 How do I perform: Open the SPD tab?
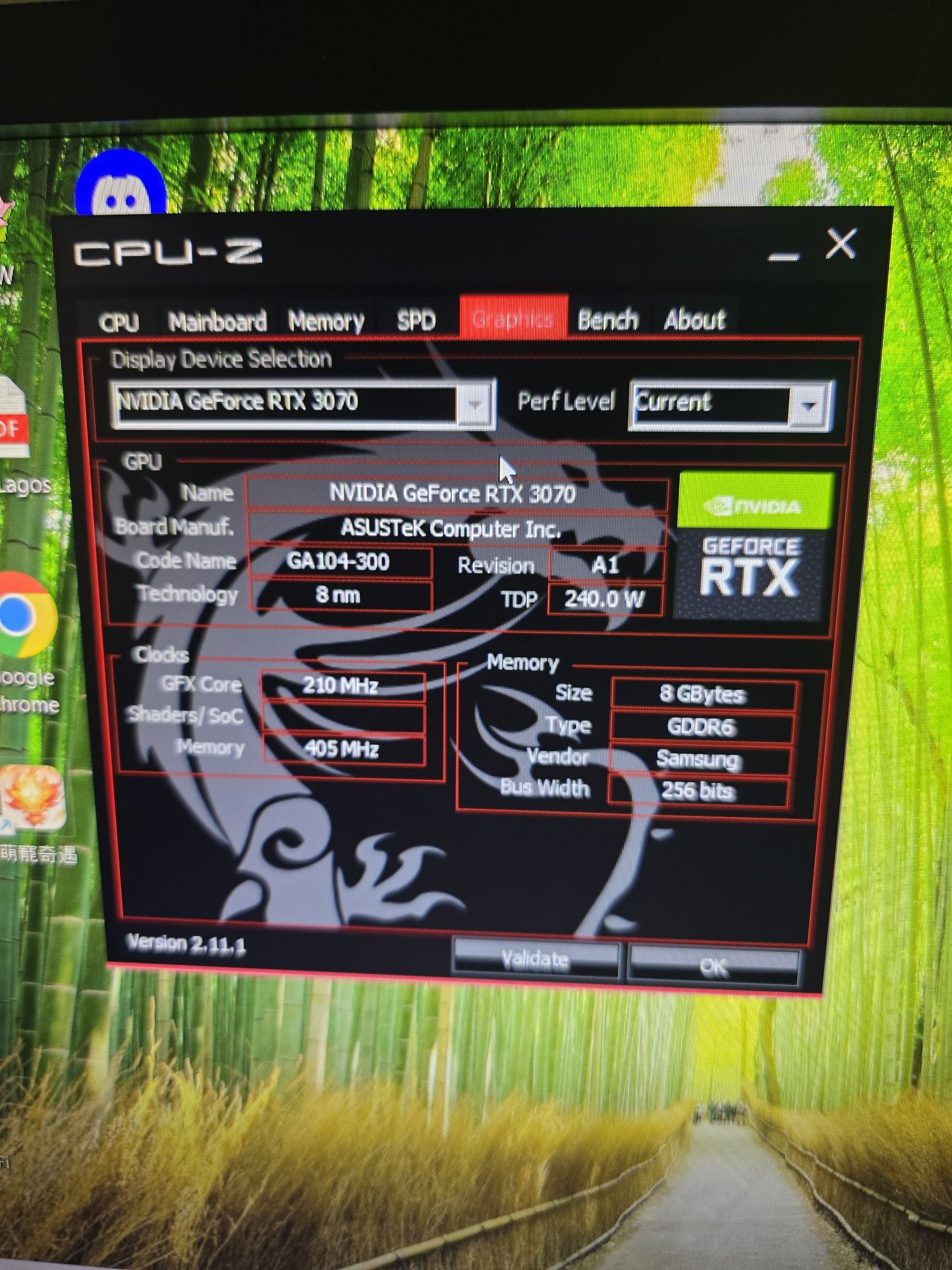(x=416, y=319)
